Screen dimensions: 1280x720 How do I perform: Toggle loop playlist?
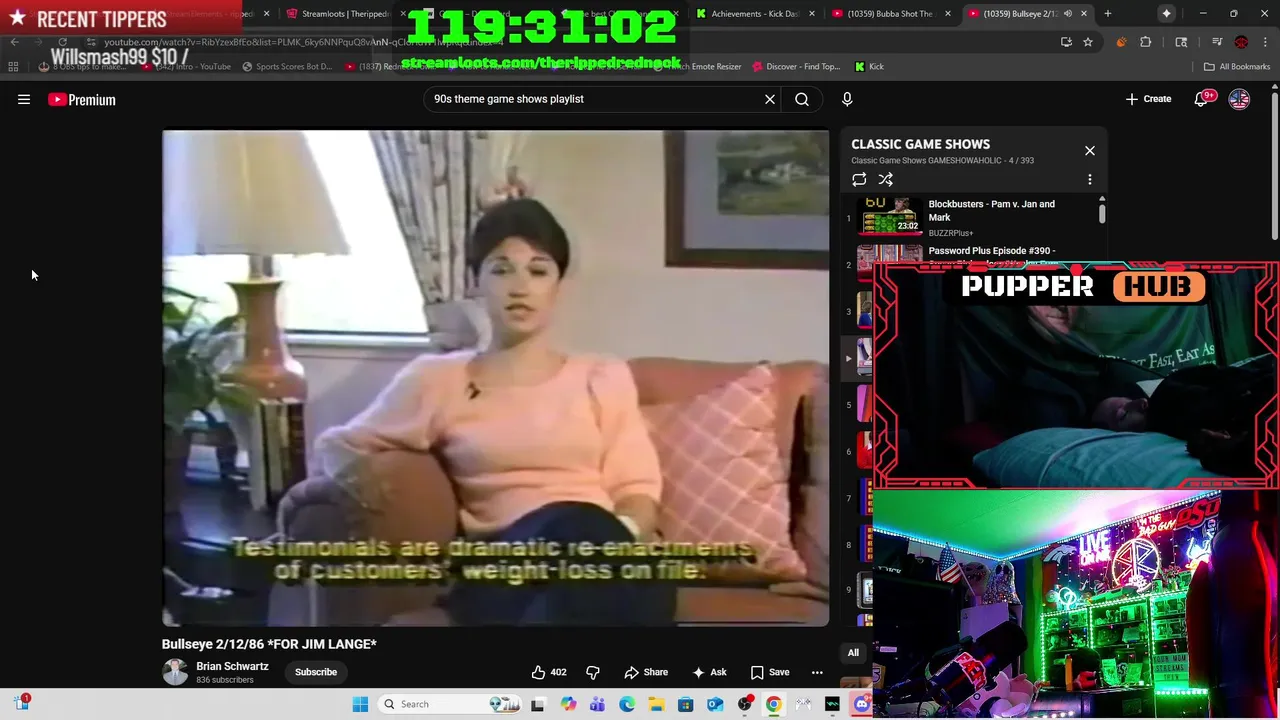coord(859,180)
